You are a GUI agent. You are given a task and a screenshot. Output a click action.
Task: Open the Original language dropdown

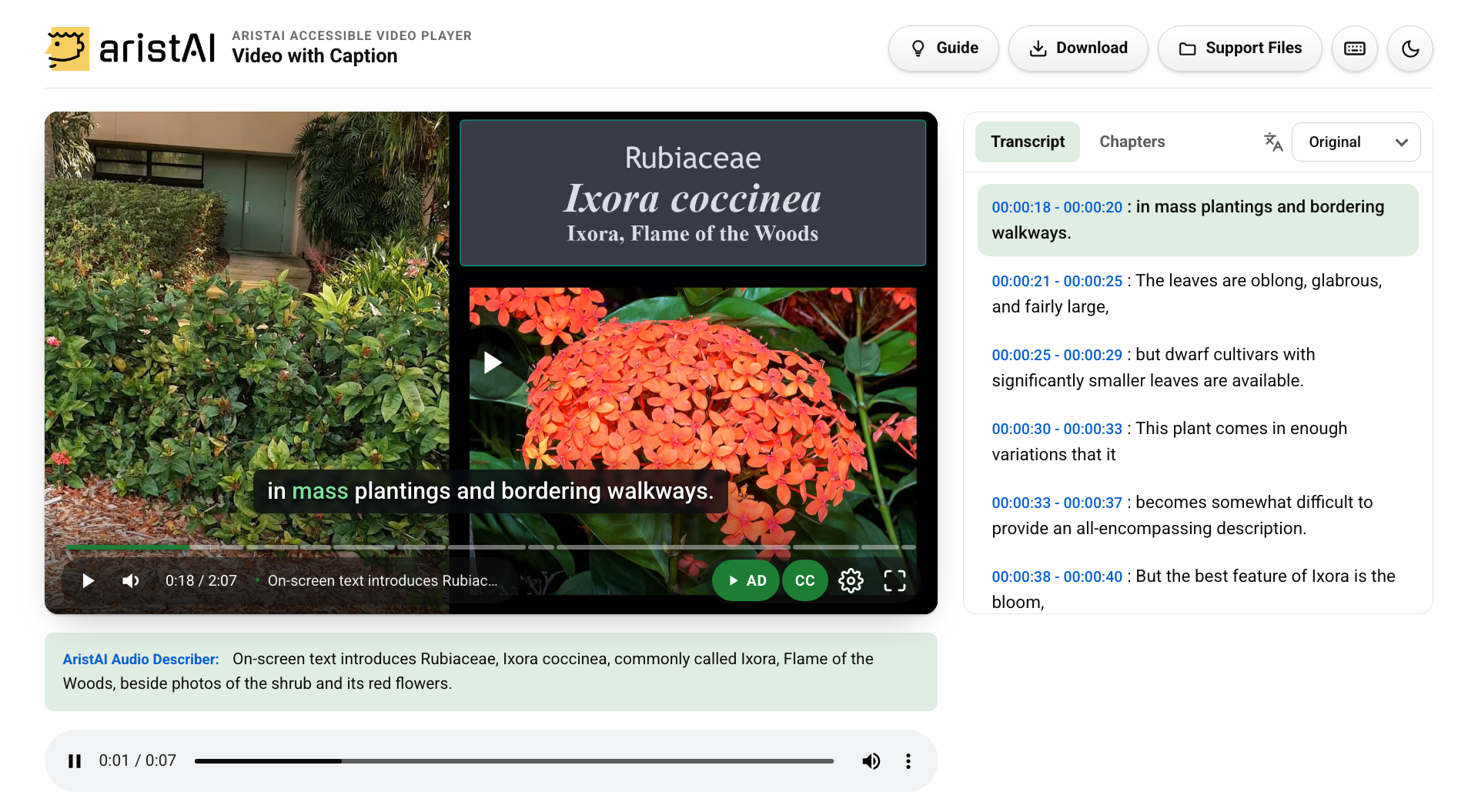pyautogui.click(x=1356, y=142)
